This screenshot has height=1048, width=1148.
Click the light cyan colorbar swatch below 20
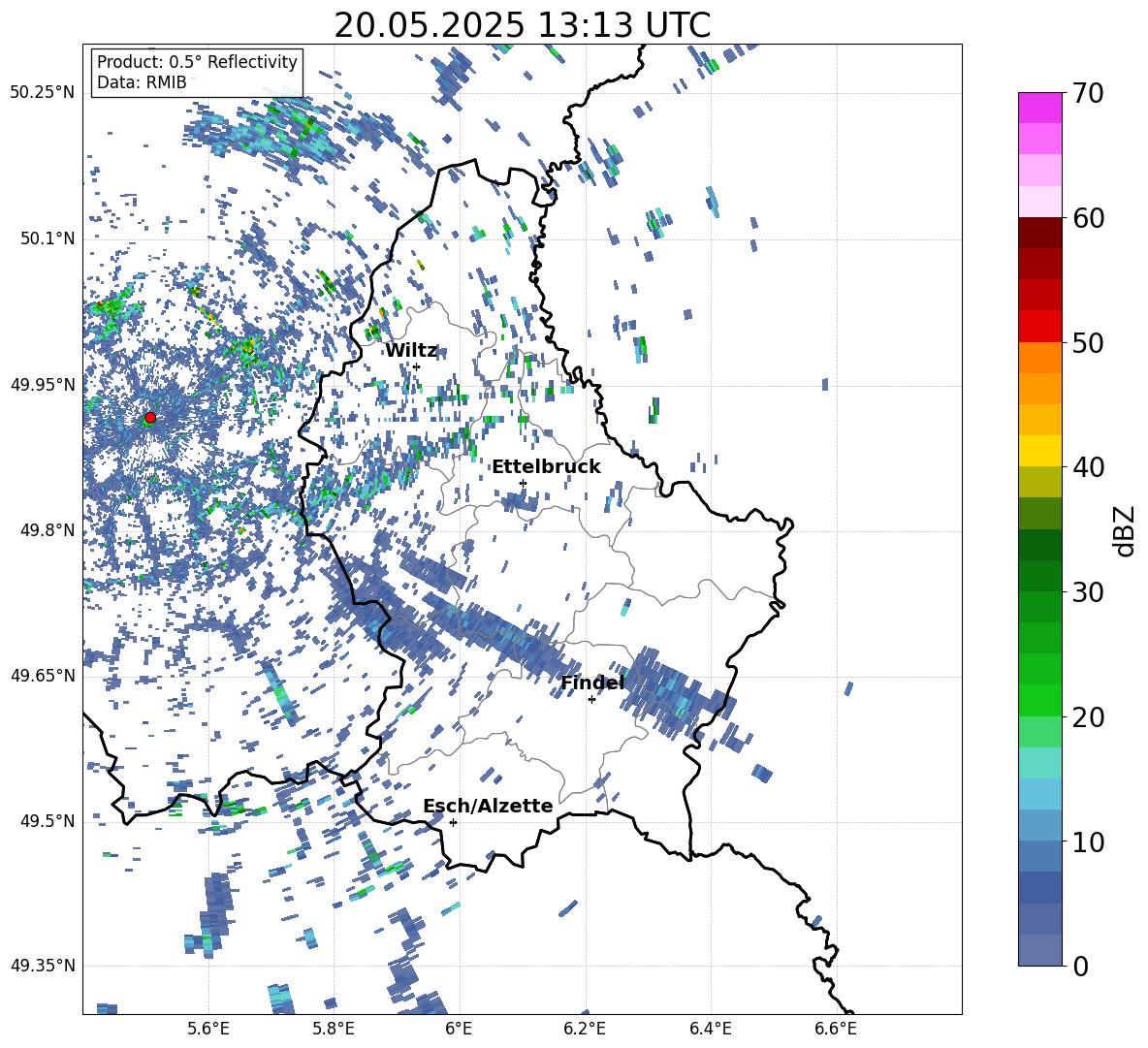(x=1039, y=763)
